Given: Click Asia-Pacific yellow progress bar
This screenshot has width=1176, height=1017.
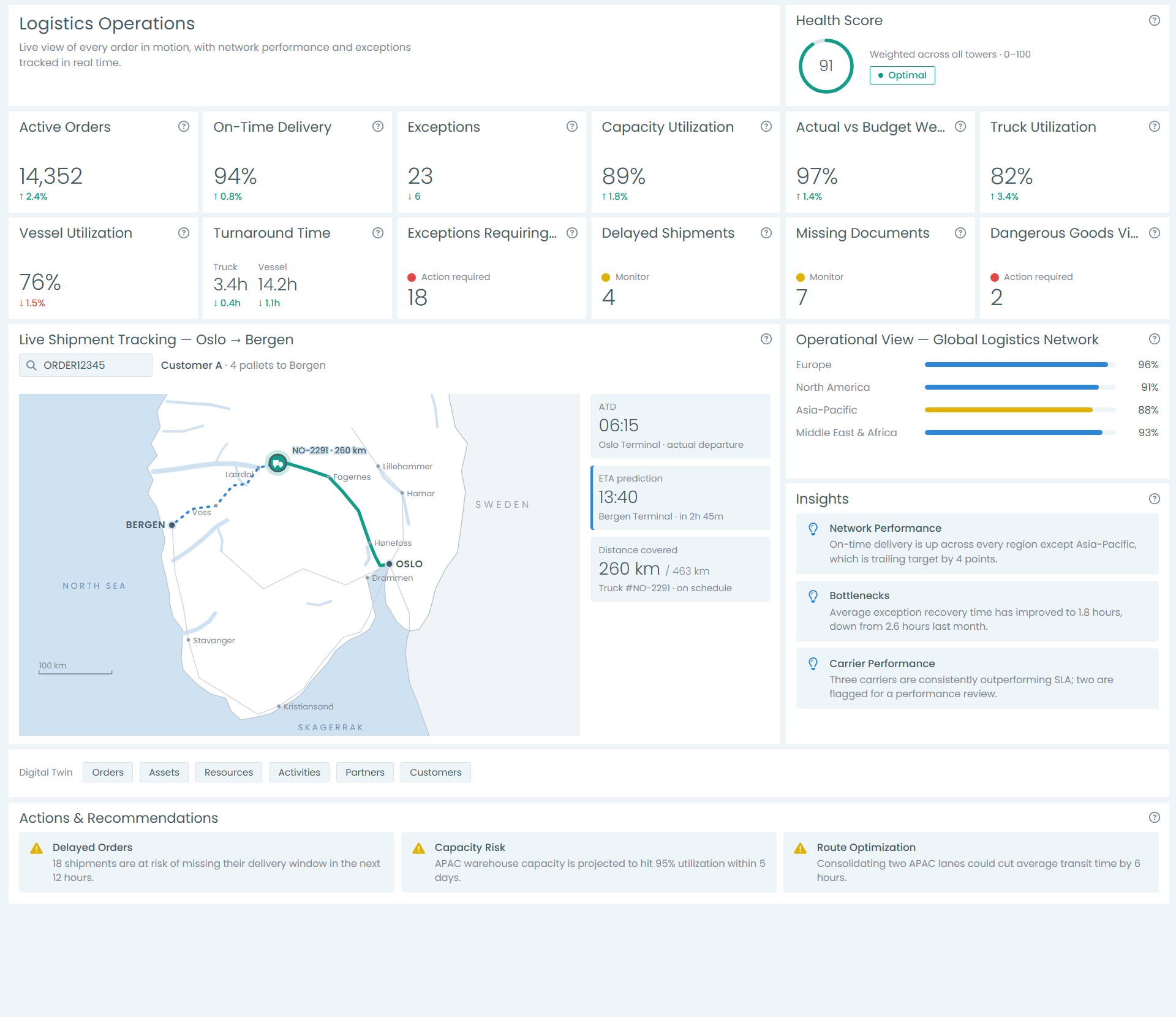Looking at the screenshot, I should click(1020, 410).
